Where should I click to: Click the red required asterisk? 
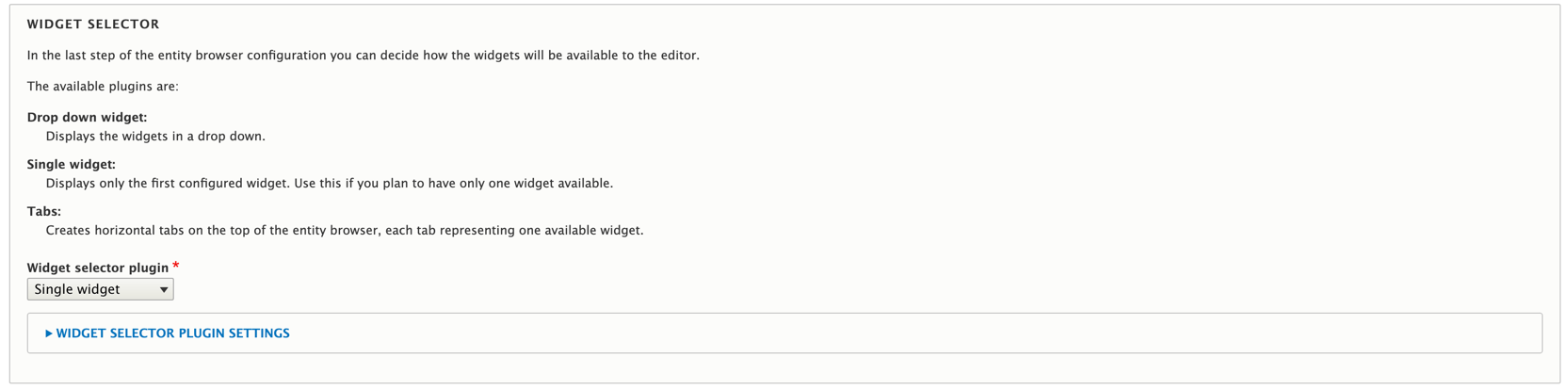(176, 267)
